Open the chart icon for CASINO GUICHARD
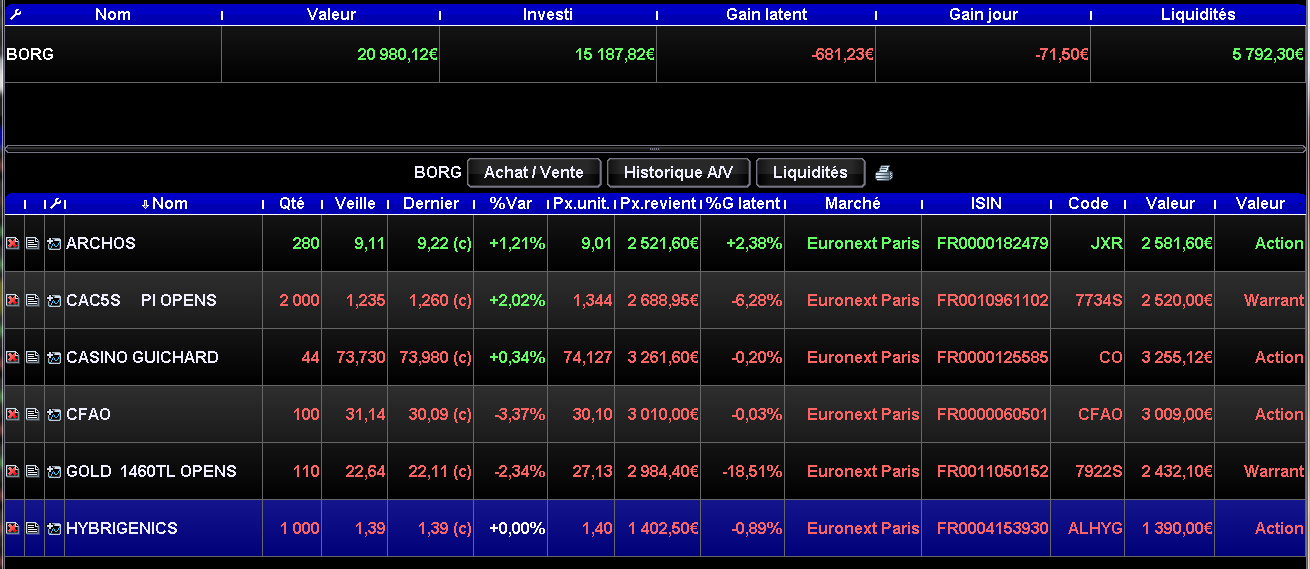Screen dimensions: 1310x569 pyautogui.click(x=54, y=357)
